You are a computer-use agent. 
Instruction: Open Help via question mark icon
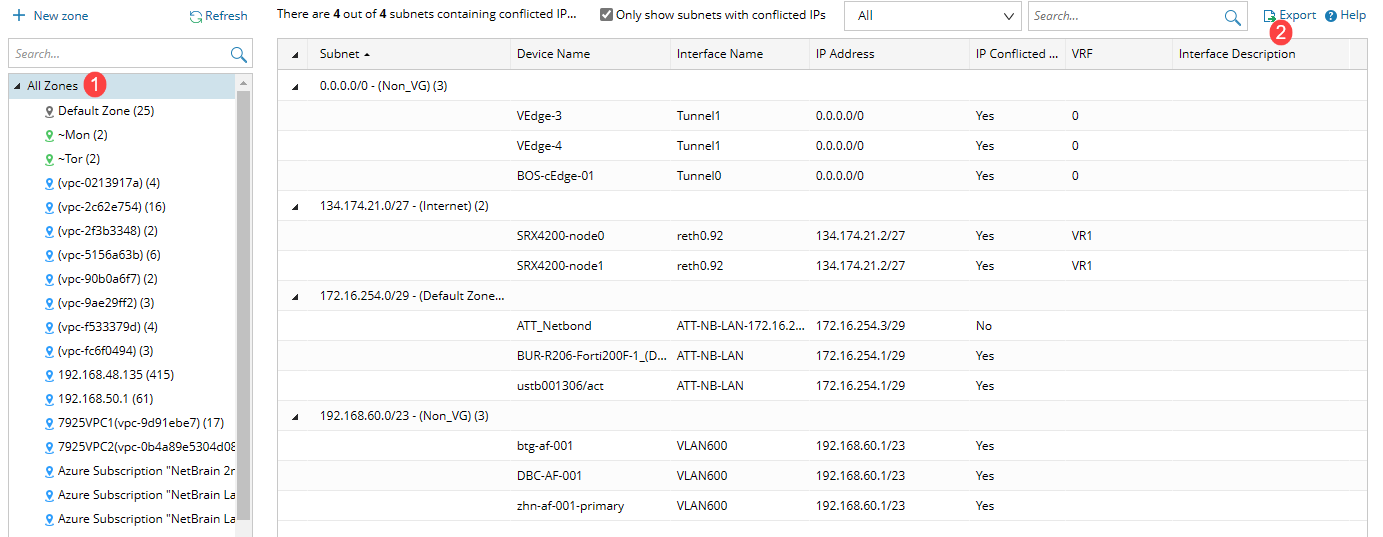[1331, 16]
